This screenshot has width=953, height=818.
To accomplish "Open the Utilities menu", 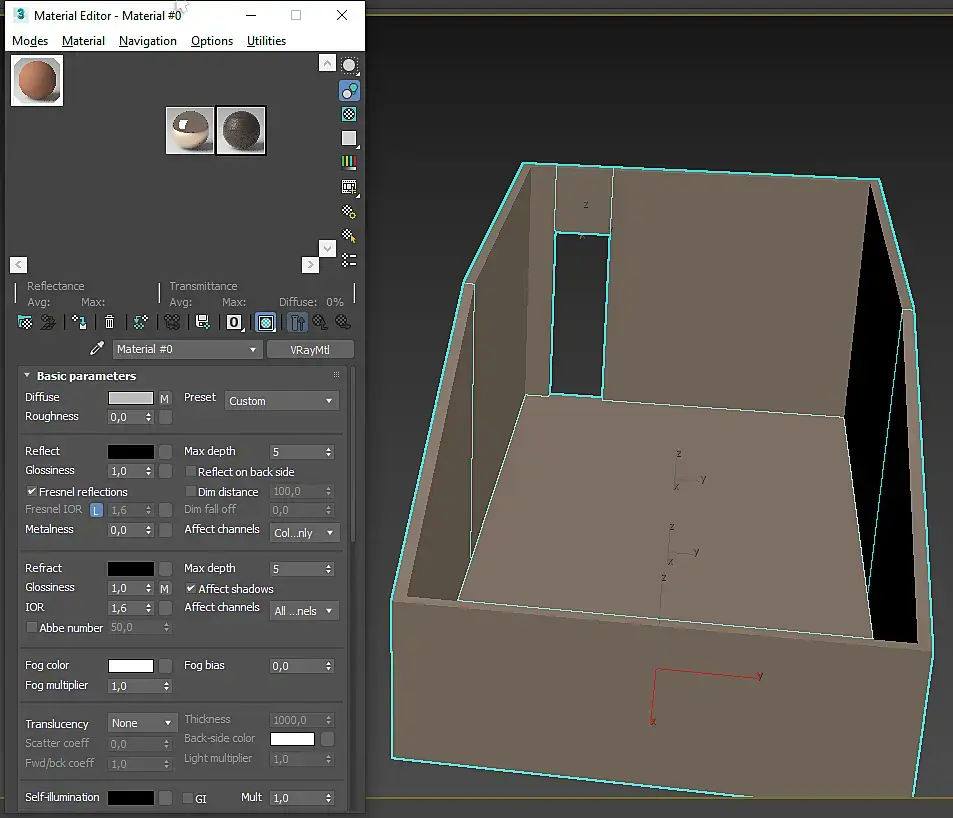I will click(x=266, y=41).
